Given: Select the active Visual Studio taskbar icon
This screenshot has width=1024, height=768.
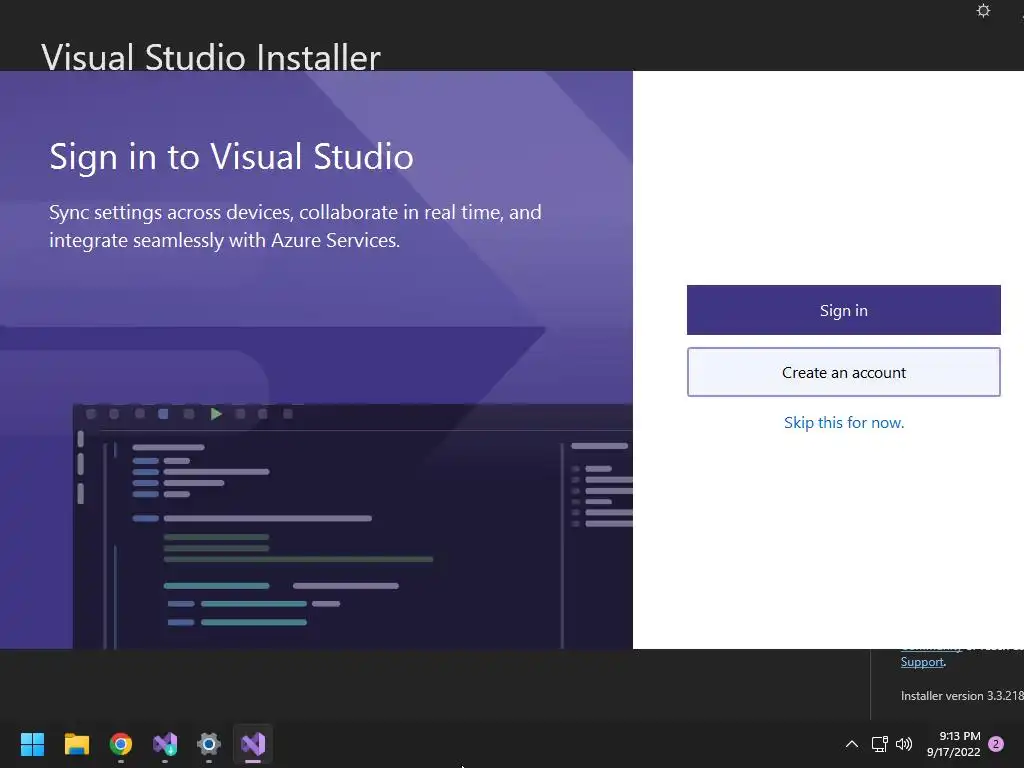Looking at the screenshot, I should 253,744.
